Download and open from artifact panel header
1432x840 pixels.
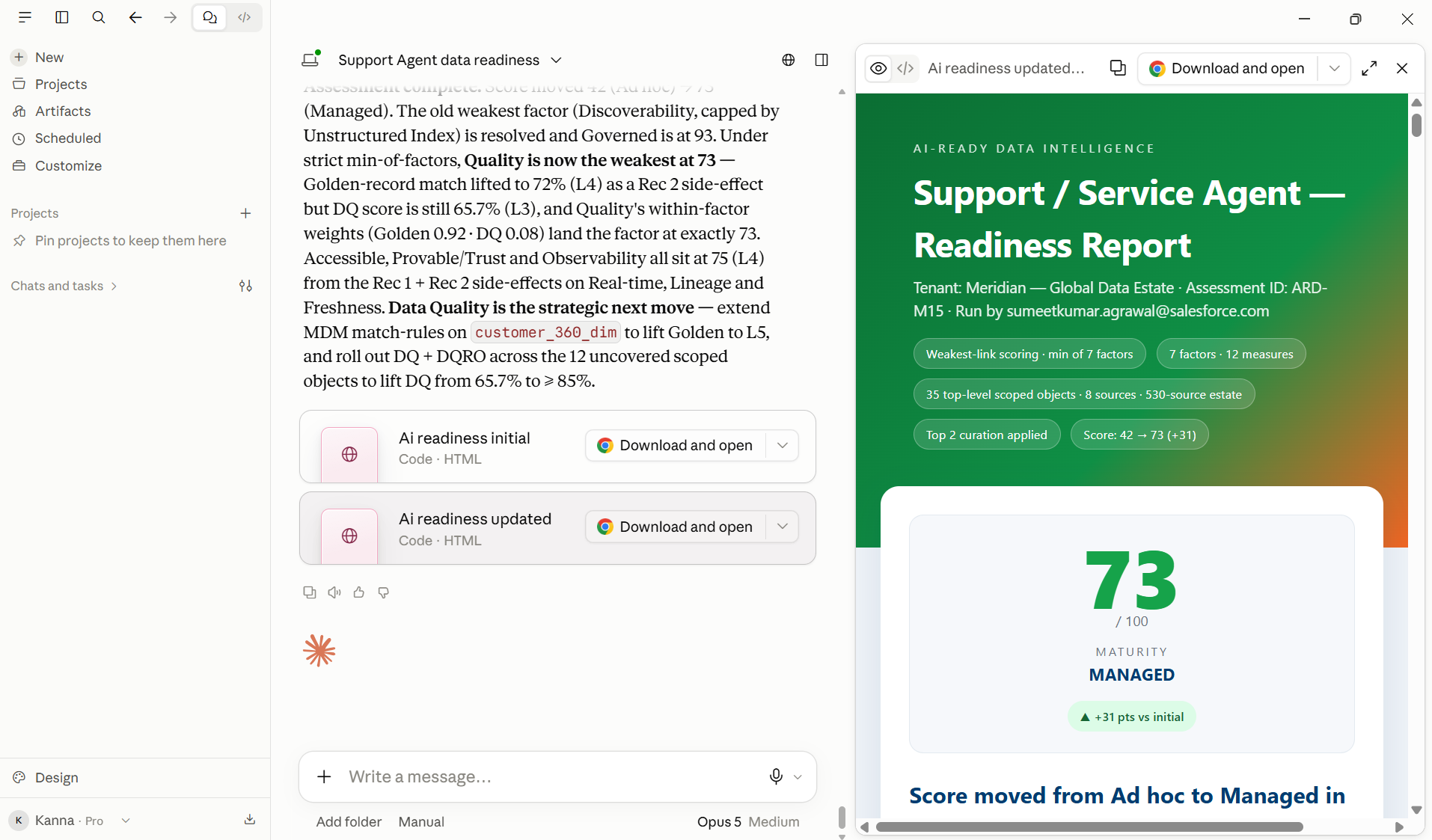coord(1227,69)
